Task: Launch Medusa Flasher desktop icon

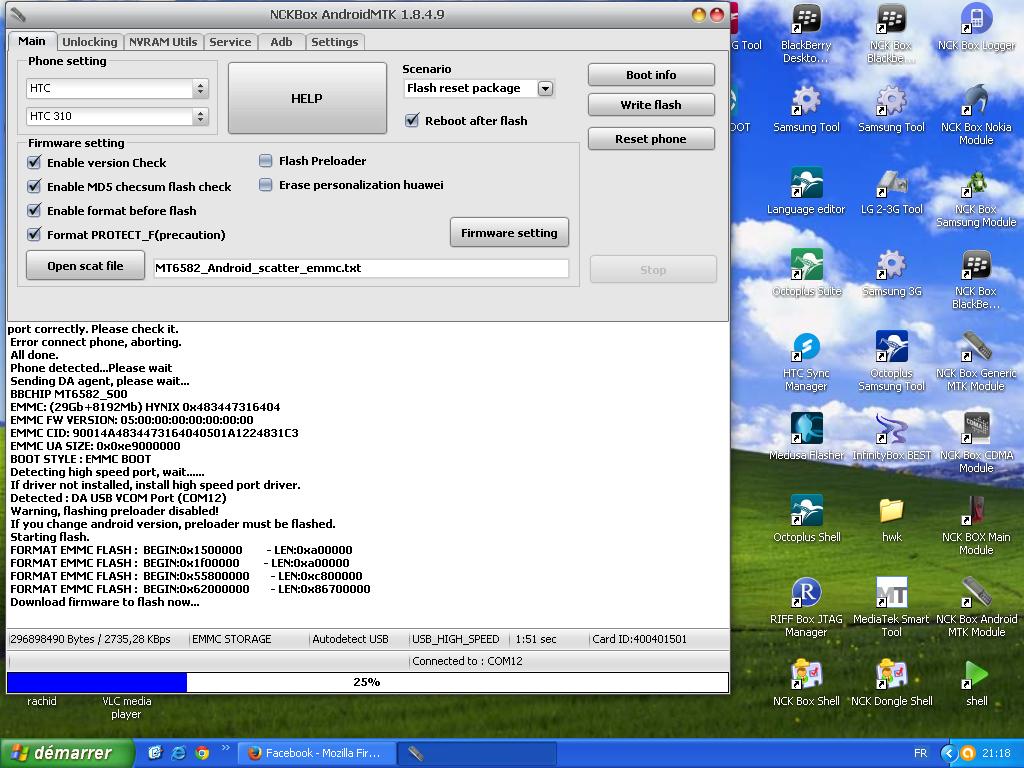Action: 806,436
